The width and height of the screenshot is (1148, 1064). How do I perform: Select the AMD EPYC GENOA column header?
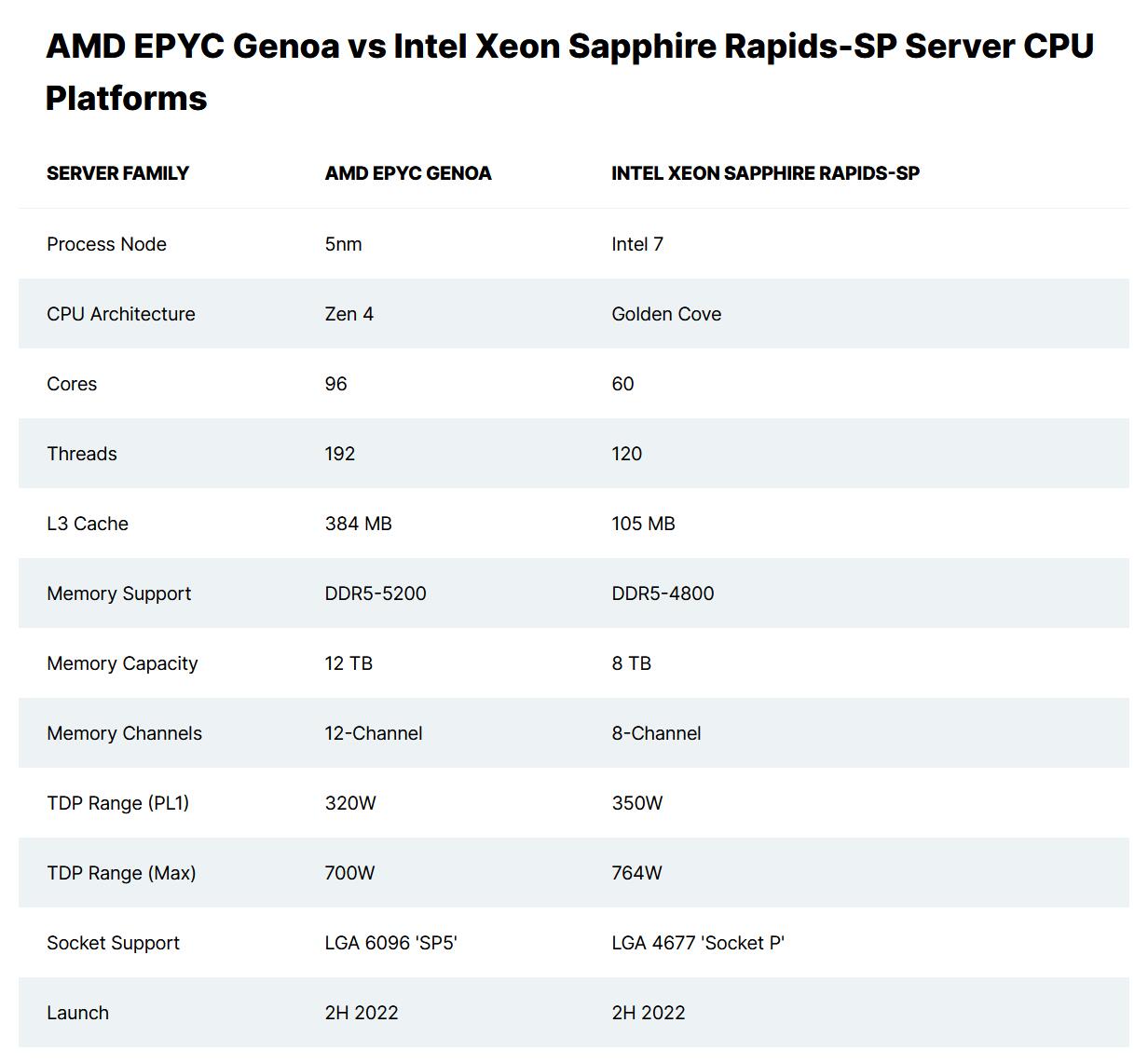408,173
